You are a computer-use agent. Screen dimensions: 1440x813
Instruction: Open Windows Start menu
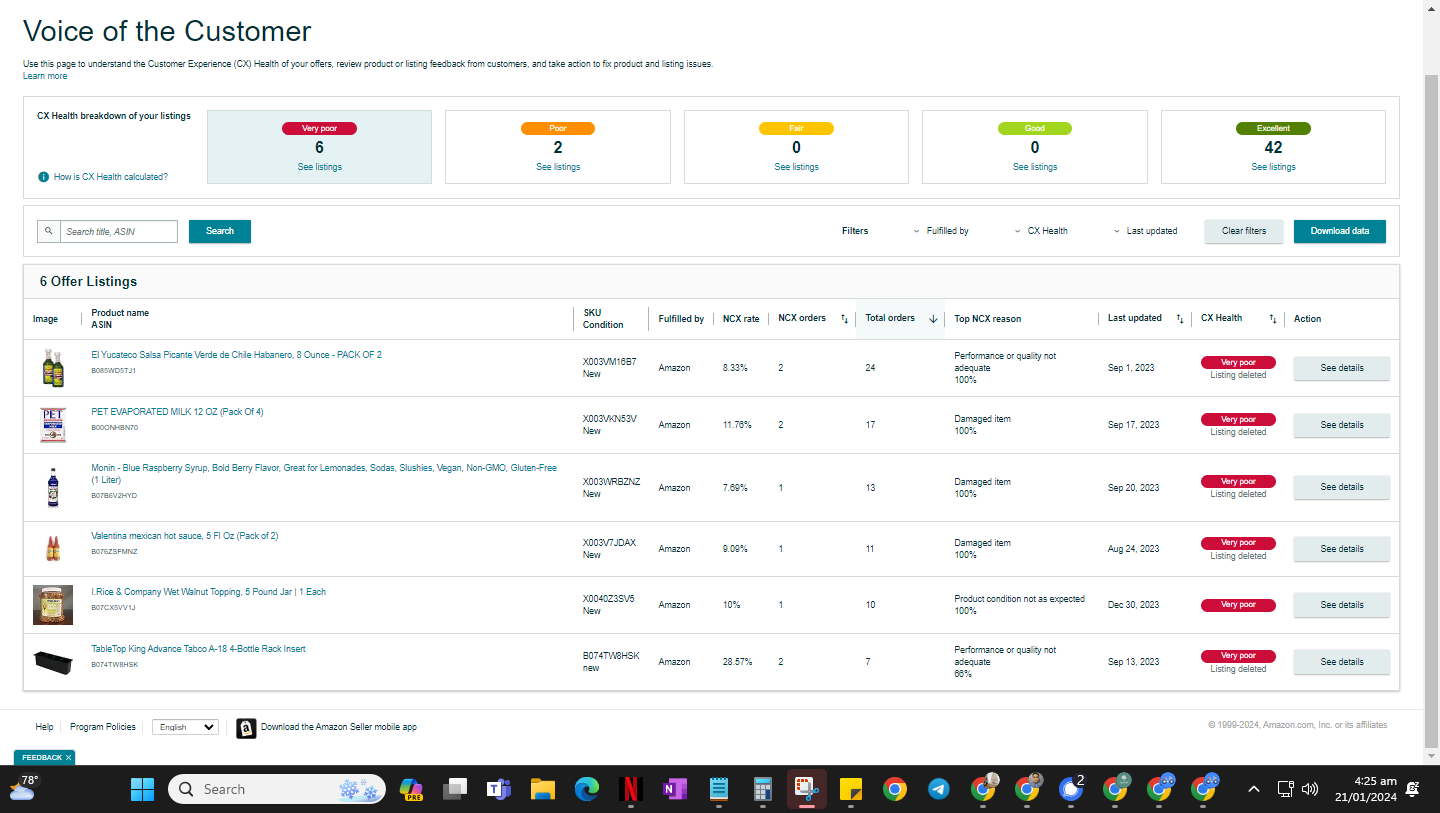point(143,789)
